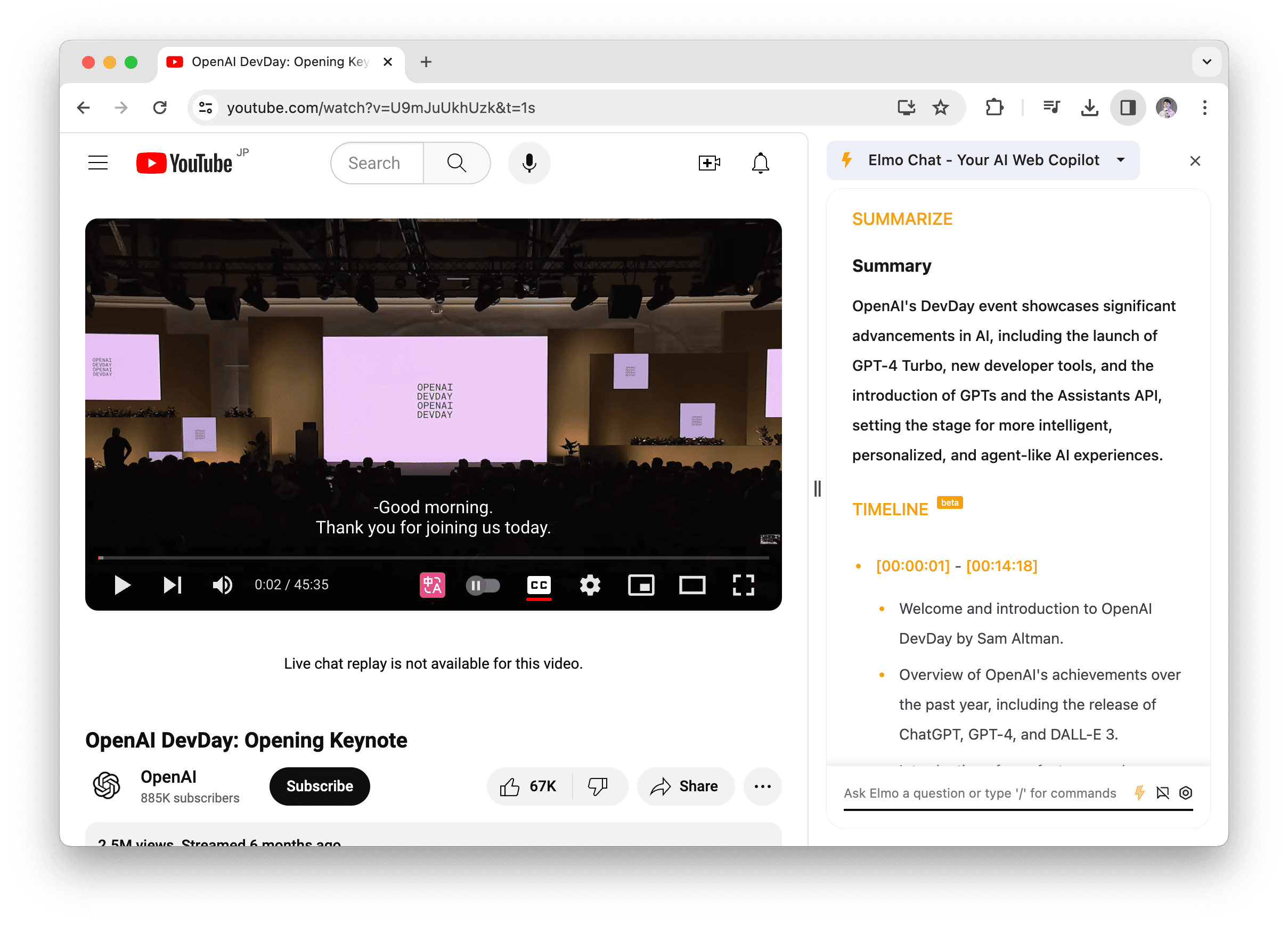The image size is (1288, 925).
Task: Play the video
Action: [x=121, y=585]
